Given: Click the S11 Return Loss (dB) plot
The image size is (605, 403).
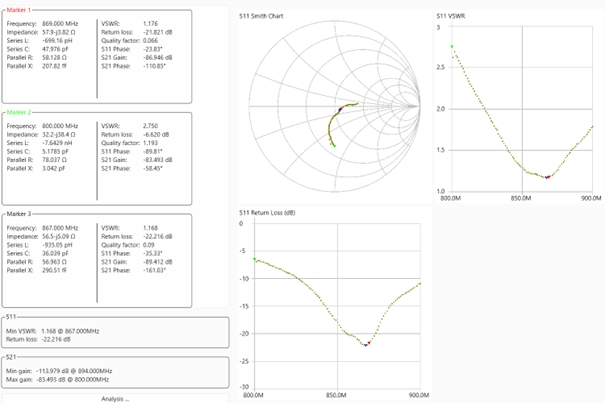Looking at the screenshot, I should point(337,305).
